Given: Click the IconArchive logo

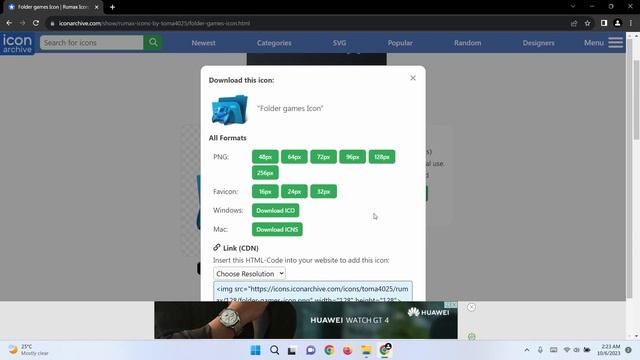Looking at the screenshot, I should [17, 44].
